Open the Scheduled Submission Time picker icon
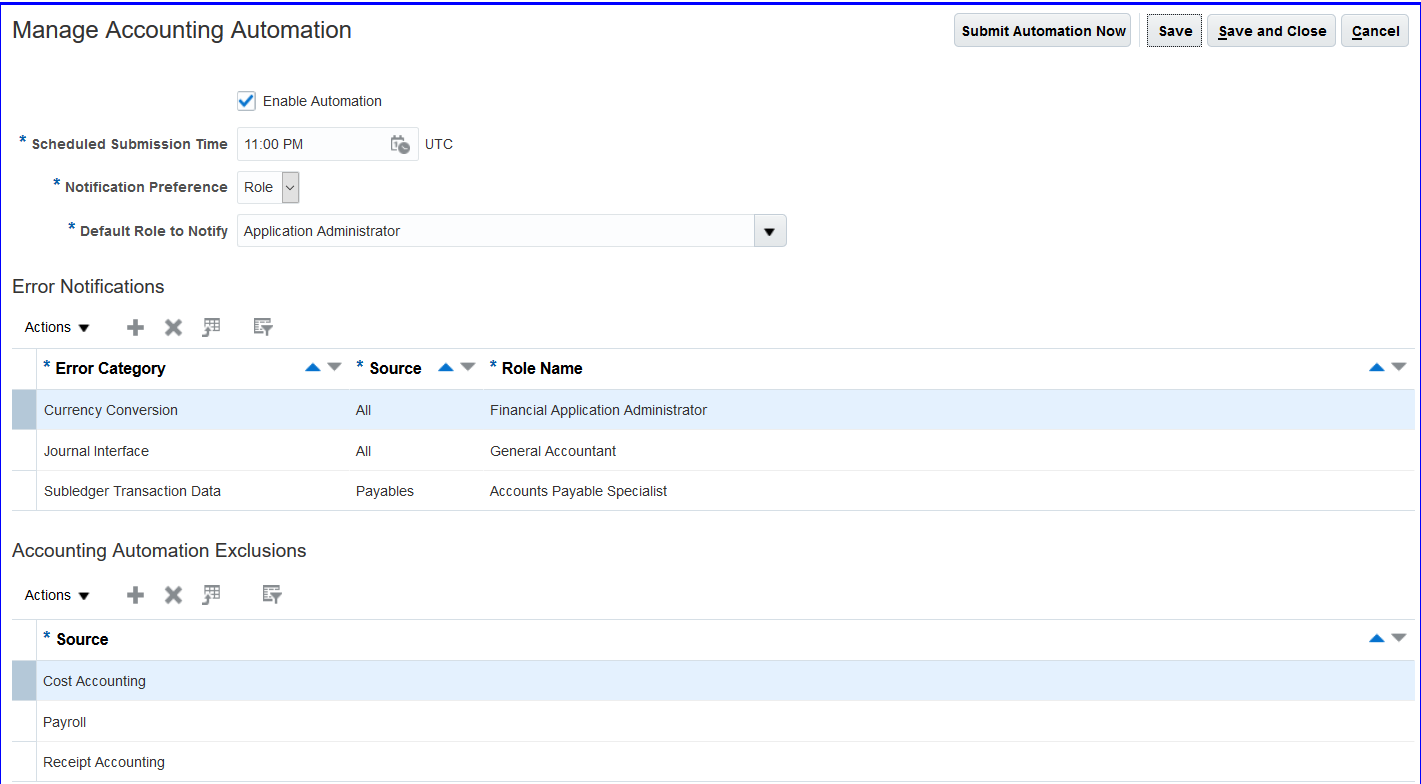This screenshot has width=1421, height=784. tap(399, 144)
